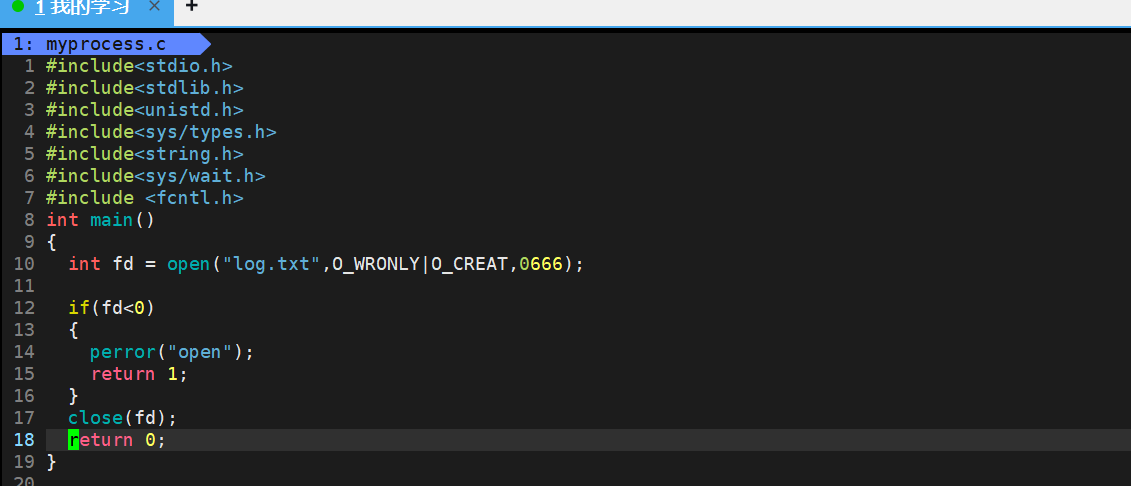
Task: Open a new session tab with plus
Action: click(x=191, y=6)
